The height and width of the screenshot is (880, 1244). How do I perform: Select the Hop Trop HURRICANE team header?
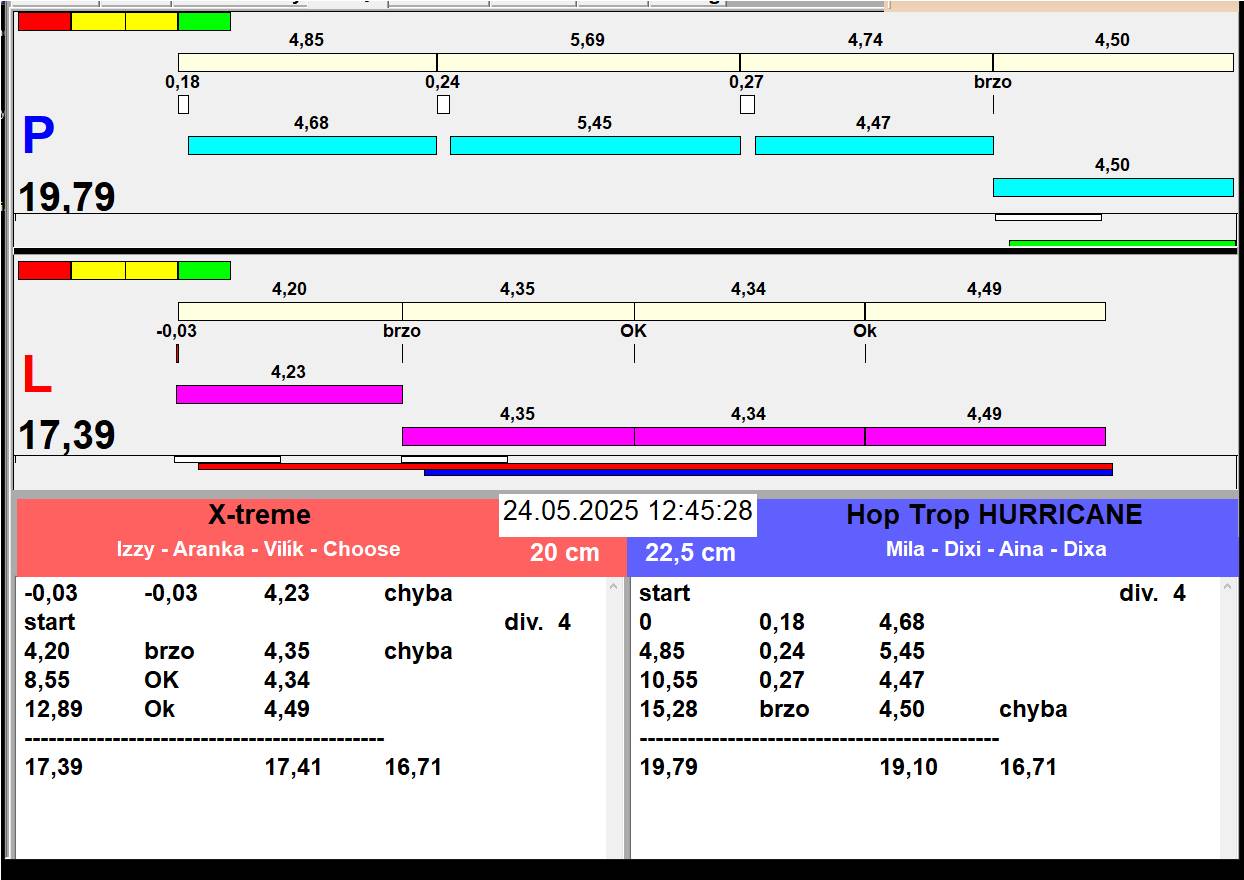coord(994,515)
